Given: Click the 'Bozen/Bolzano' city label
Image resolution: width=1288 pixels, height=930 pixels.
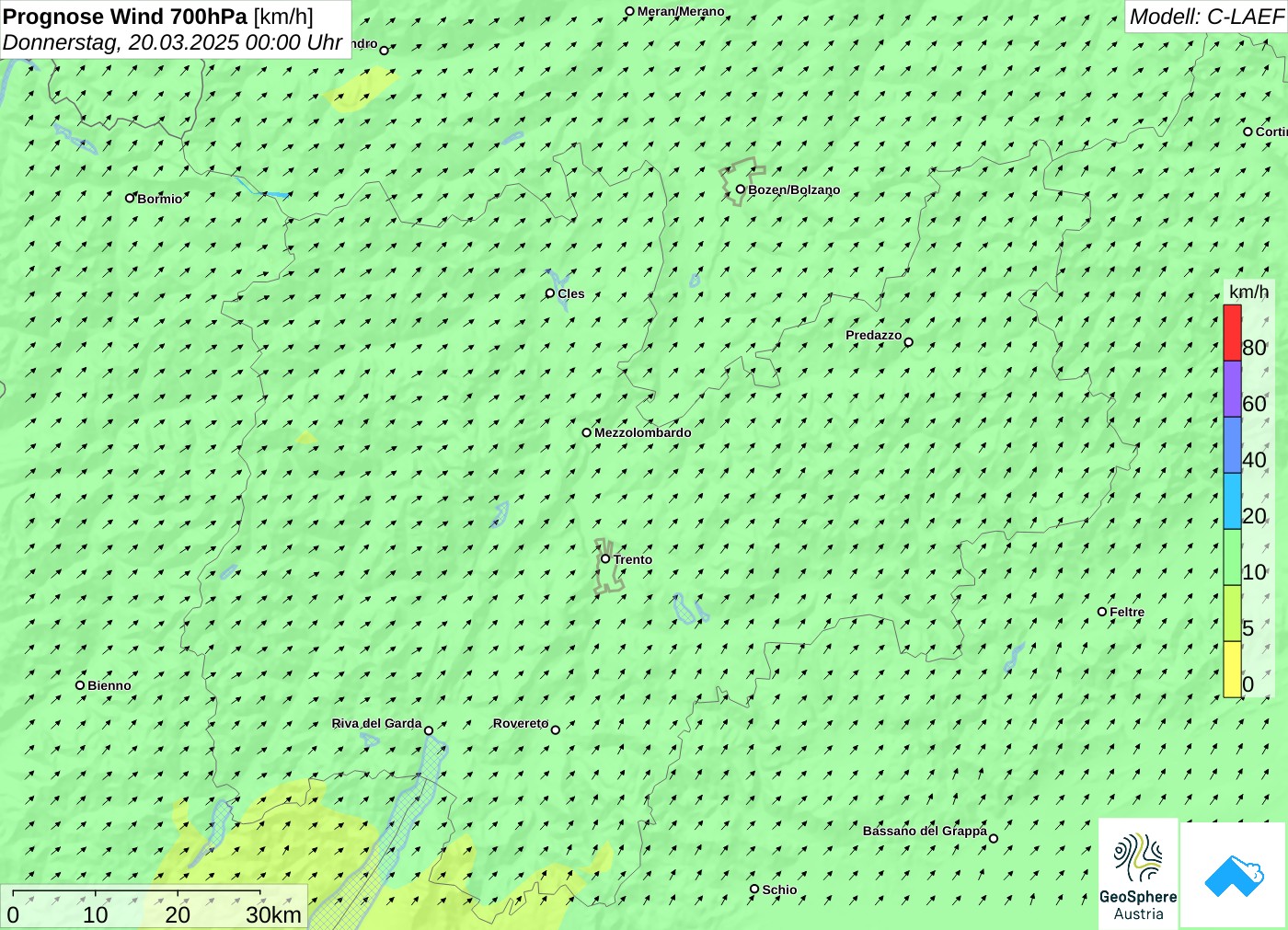Looking at the screenshot, I should (794, 189).
